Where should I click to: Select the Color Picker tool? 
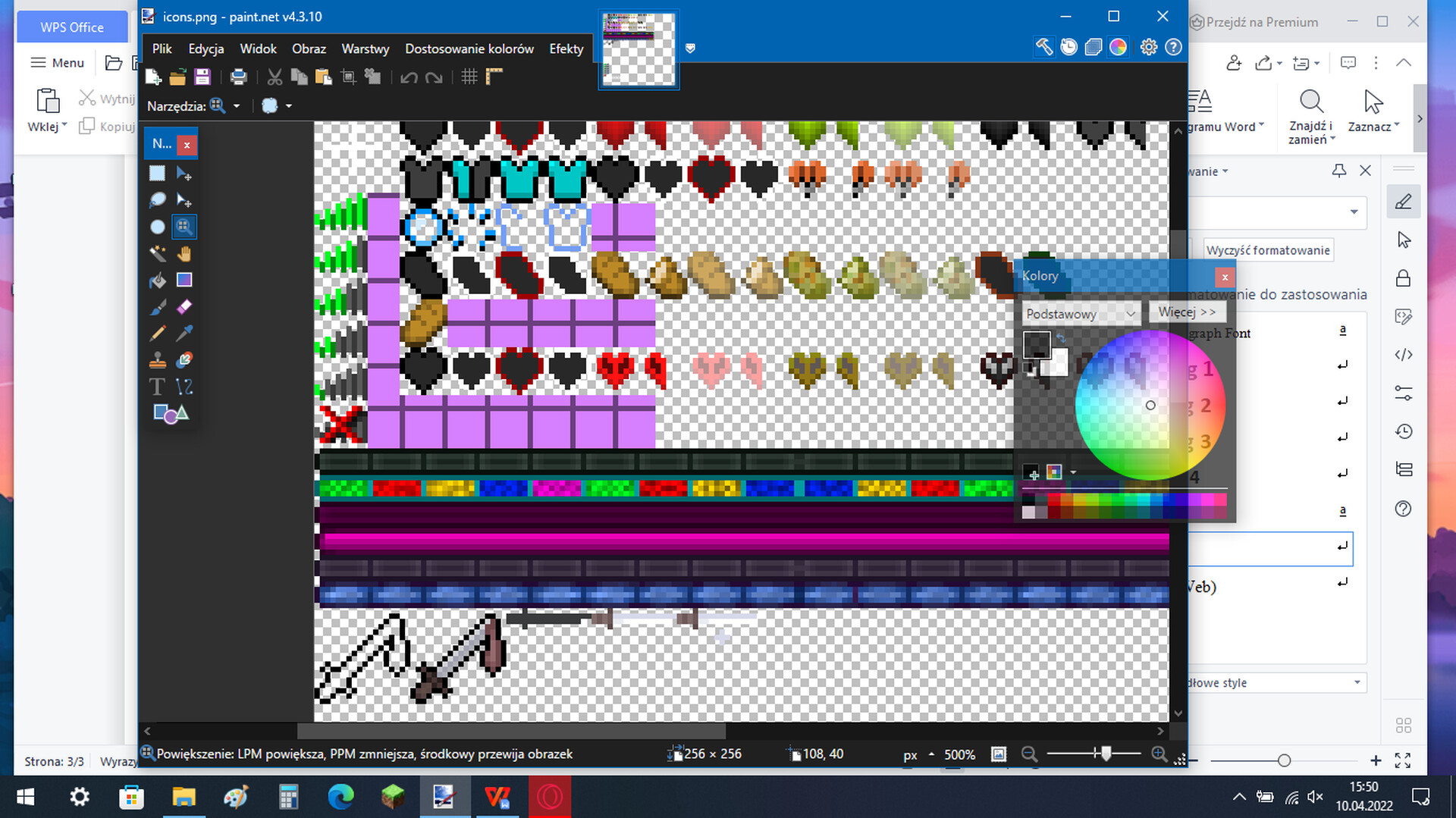pyautogui.click(x=184, y=334)
